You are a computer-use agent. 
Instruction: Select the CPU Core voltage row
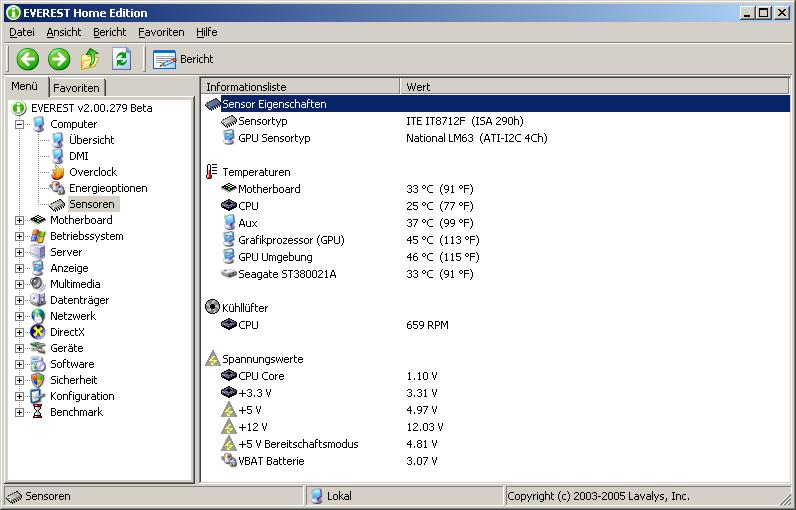pos(496,376)
